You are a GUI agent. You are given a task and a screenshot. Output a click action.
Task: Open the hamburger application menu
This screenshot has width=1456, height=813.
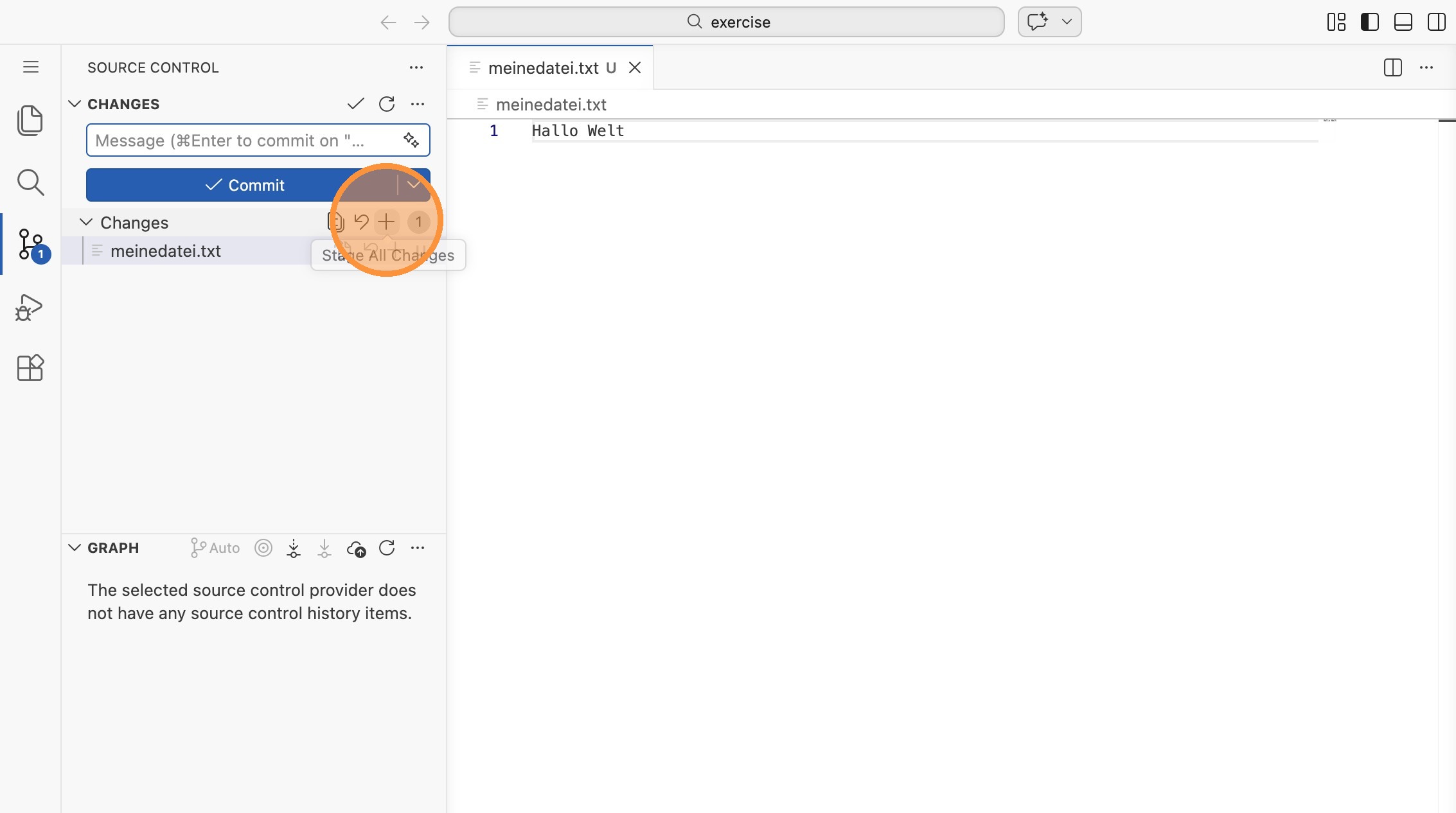[x=31, y=67]
